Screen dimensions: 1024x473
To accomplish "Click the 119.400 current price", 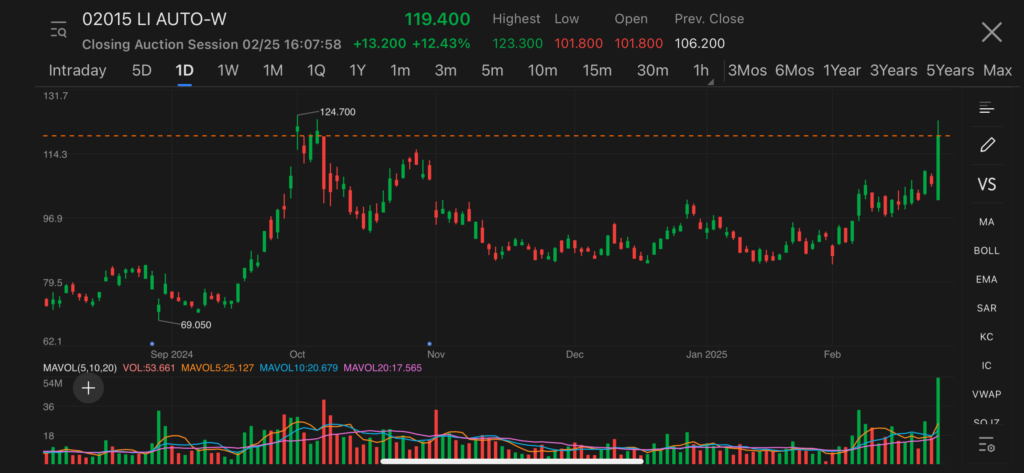I will pos(436,19).
